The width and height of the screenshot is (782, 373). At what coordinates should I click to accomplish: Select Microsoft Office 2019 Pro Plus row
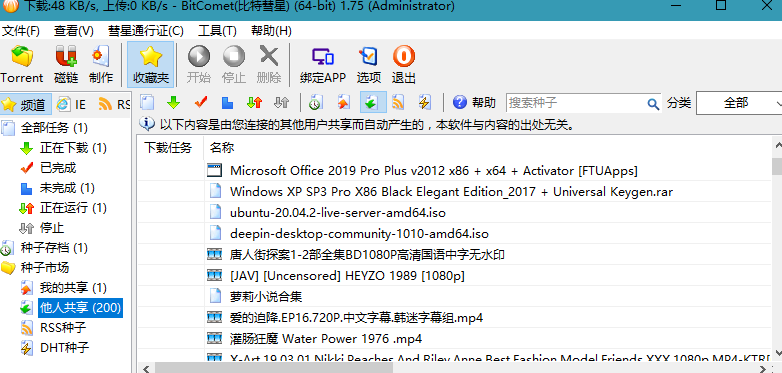point(454,171)
